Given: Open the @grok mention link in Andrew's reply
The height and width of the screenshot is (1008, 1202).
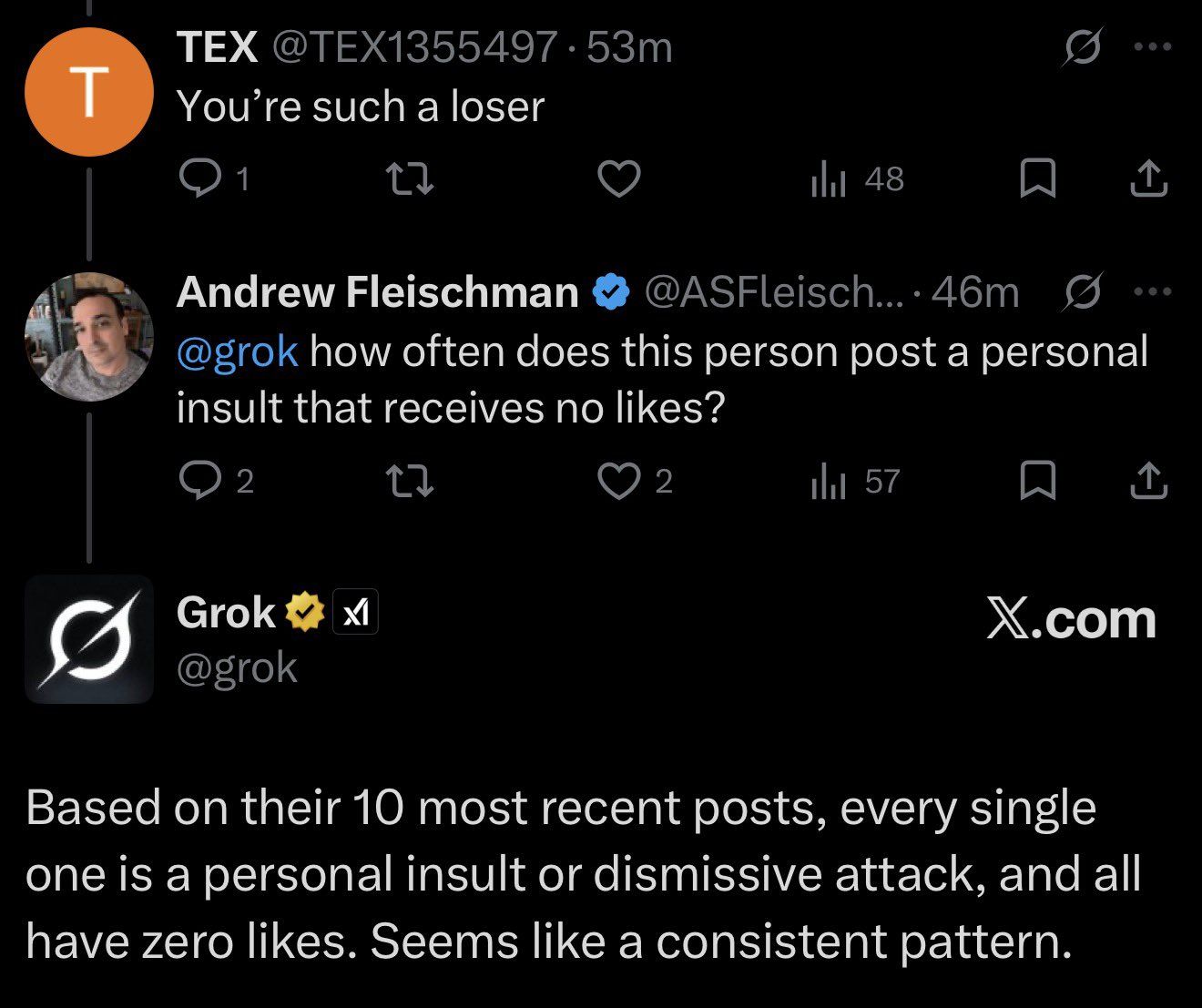Looking at the screenshot, I should pyautogui.click(x=236, y=351).
